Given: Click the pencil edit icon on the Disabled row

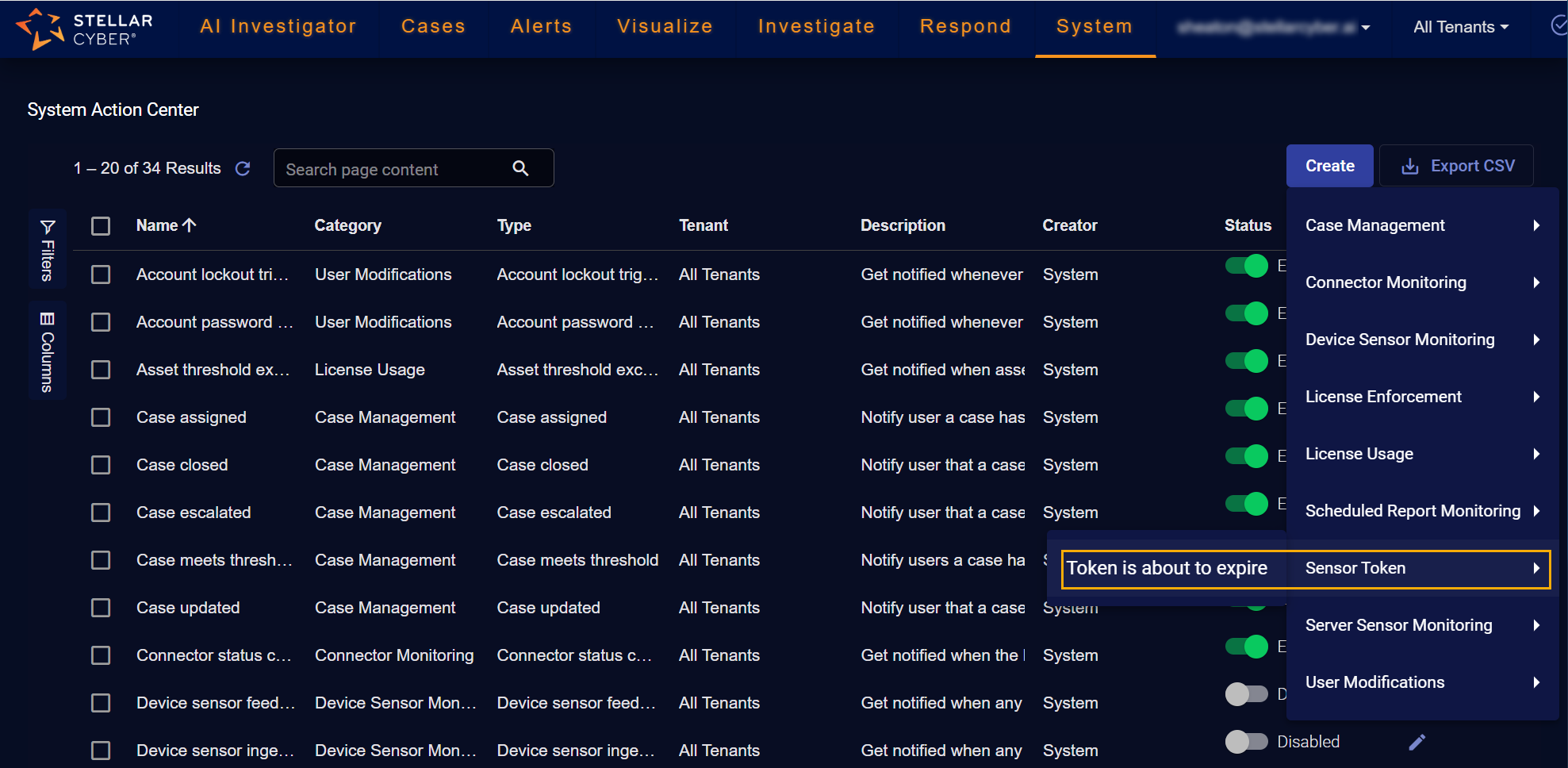Looking at the screenshot, I should click(x=1417, y=742).
